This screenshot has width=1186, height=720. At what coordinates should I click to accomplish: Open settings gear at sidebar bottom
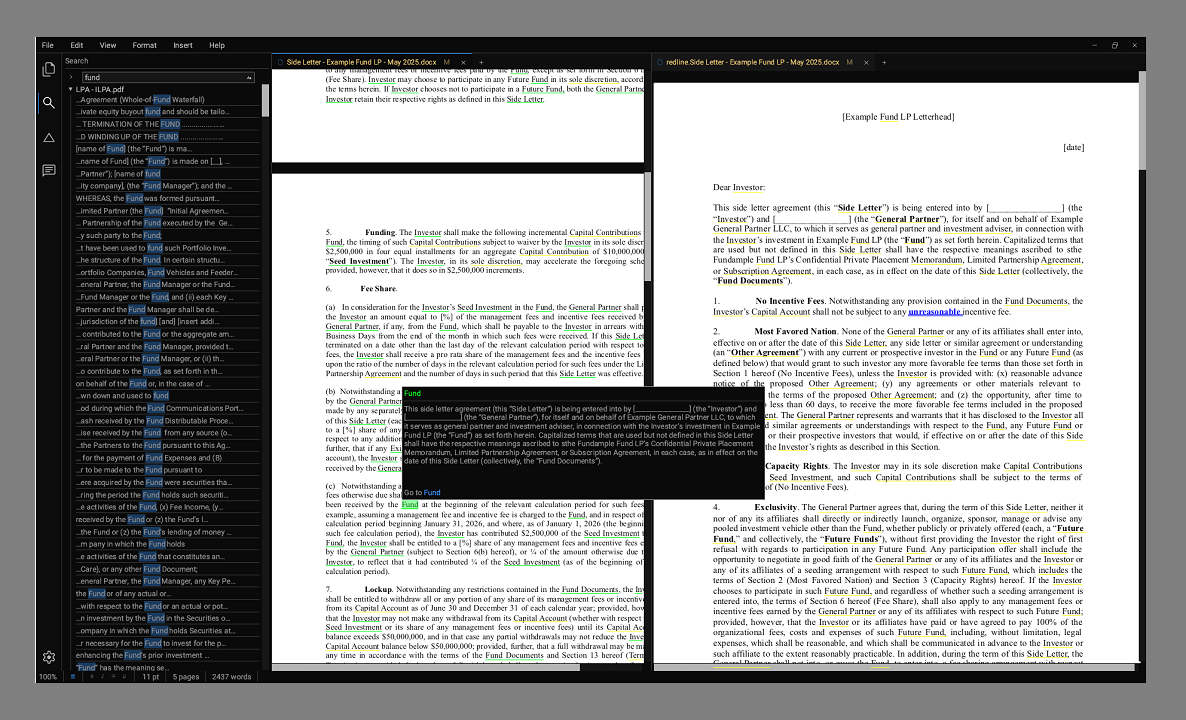click(48, 657)
